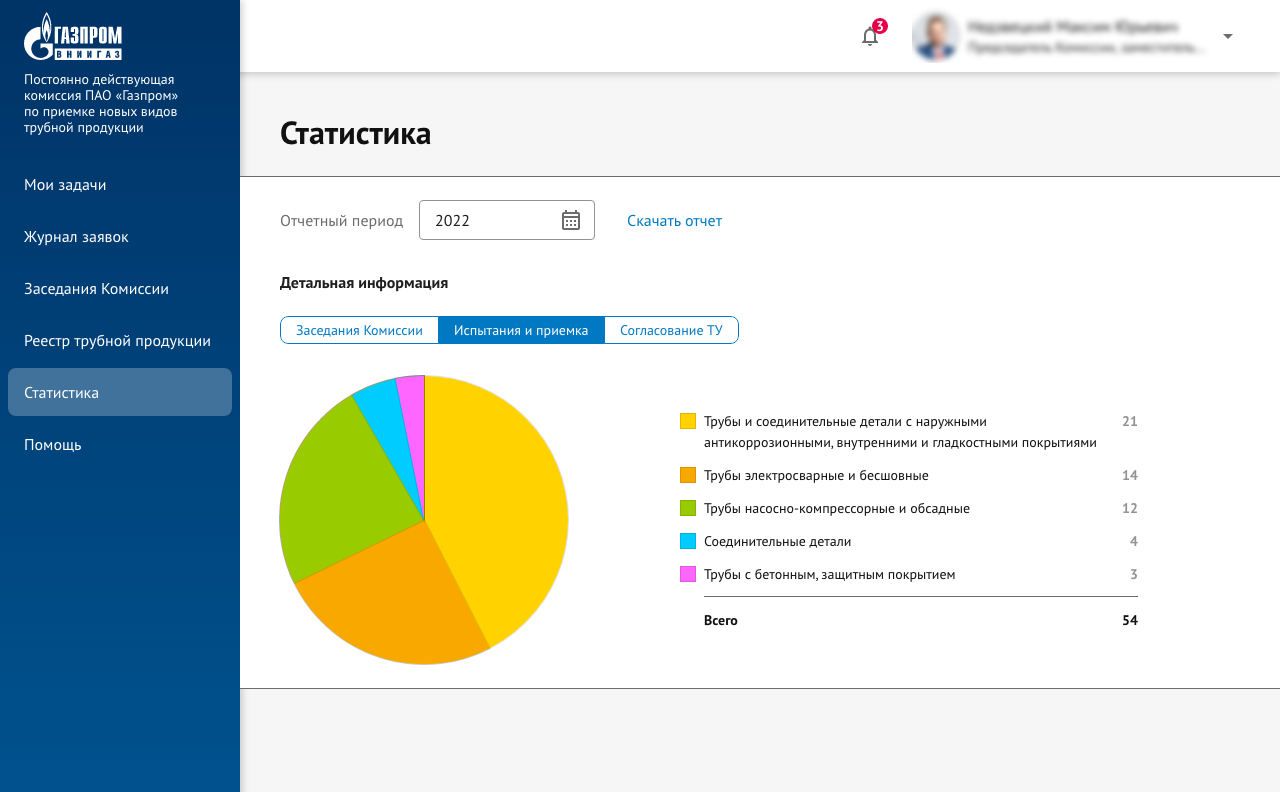This screenshot has height=792, width=1280.
Task: Open 'Реестр трубной продукции' in sidebar
Action: 117,341
